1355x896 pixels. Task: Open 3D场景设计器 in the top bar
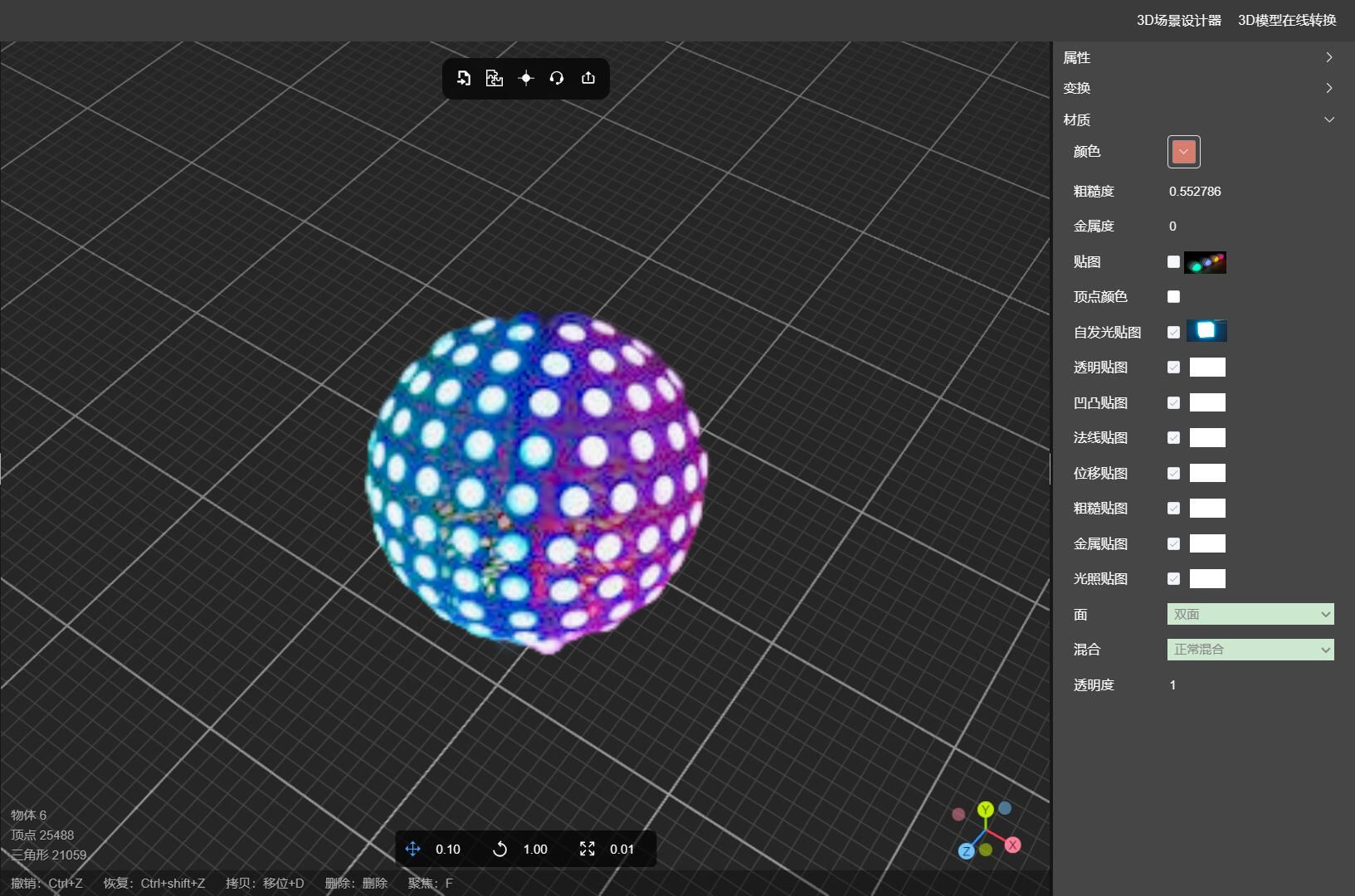1178,21
